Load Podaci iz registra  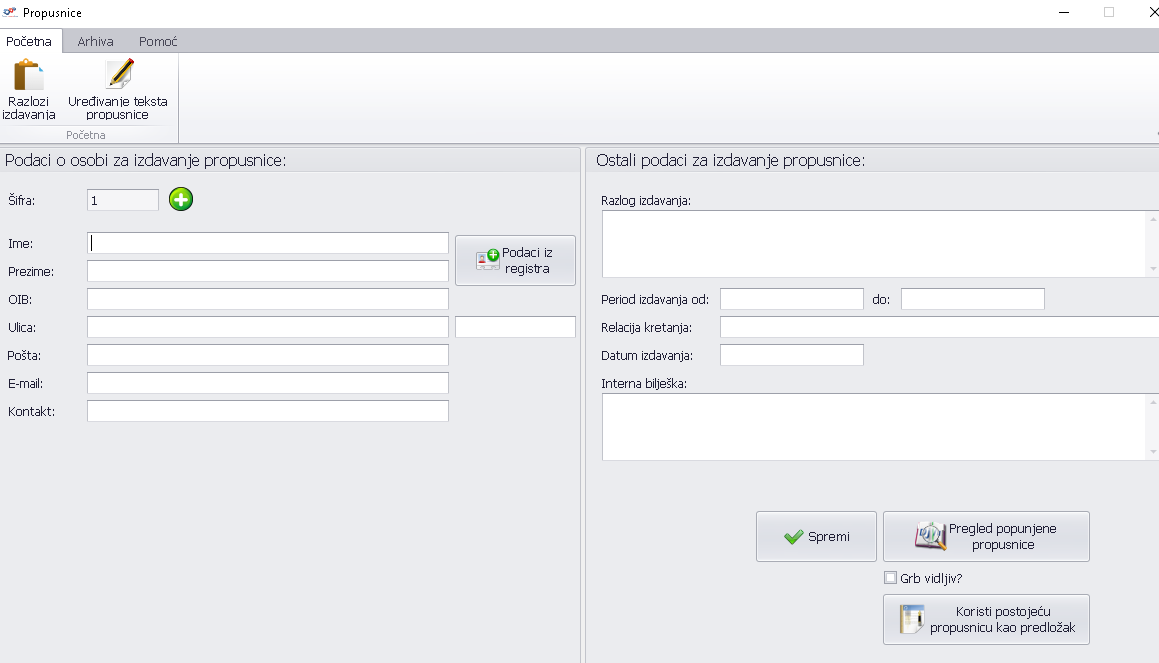coord(515,261)
